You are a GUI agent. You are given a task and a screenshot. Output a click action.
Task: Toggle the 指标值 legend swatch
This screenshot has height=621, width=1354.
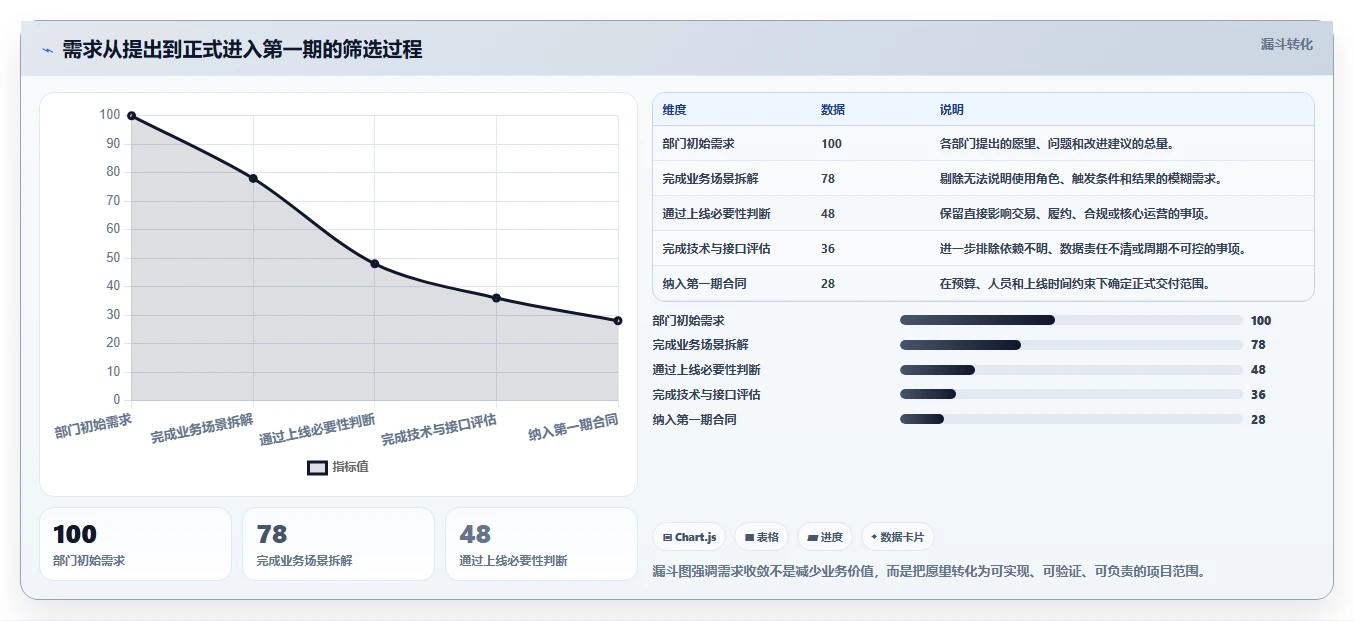pyautogui.click(x=317, y=467)
